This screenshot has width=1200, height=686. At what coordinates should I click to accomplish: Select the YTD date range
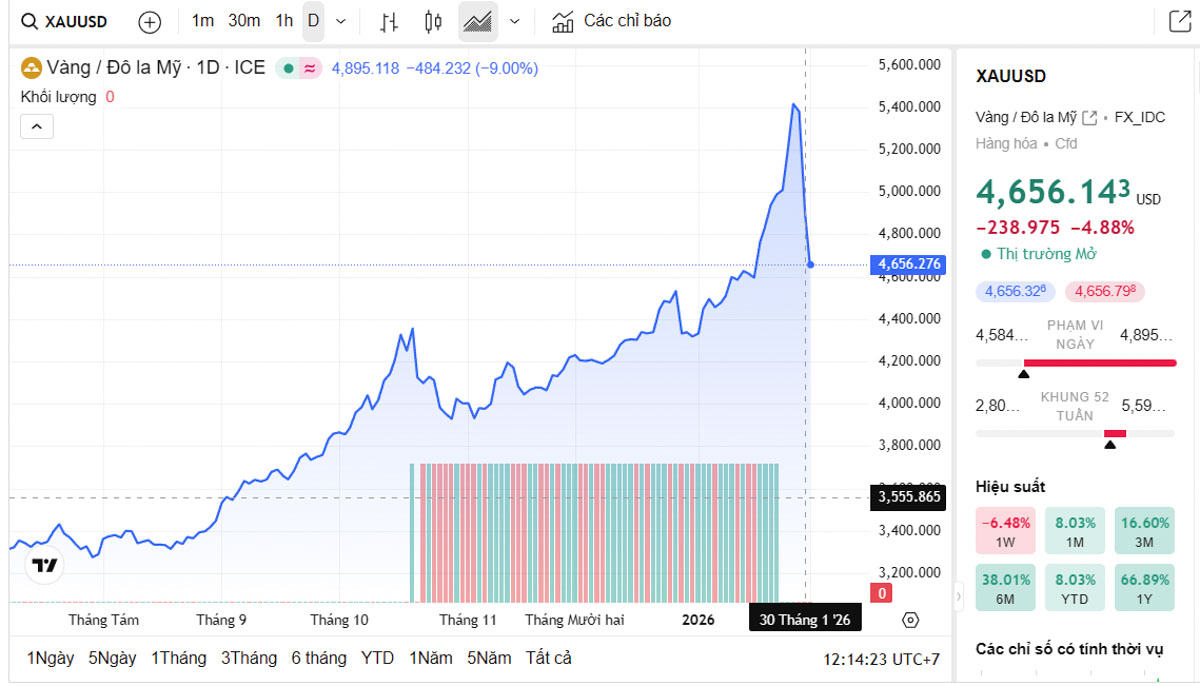pyautogui.click(x=377, y=658)
